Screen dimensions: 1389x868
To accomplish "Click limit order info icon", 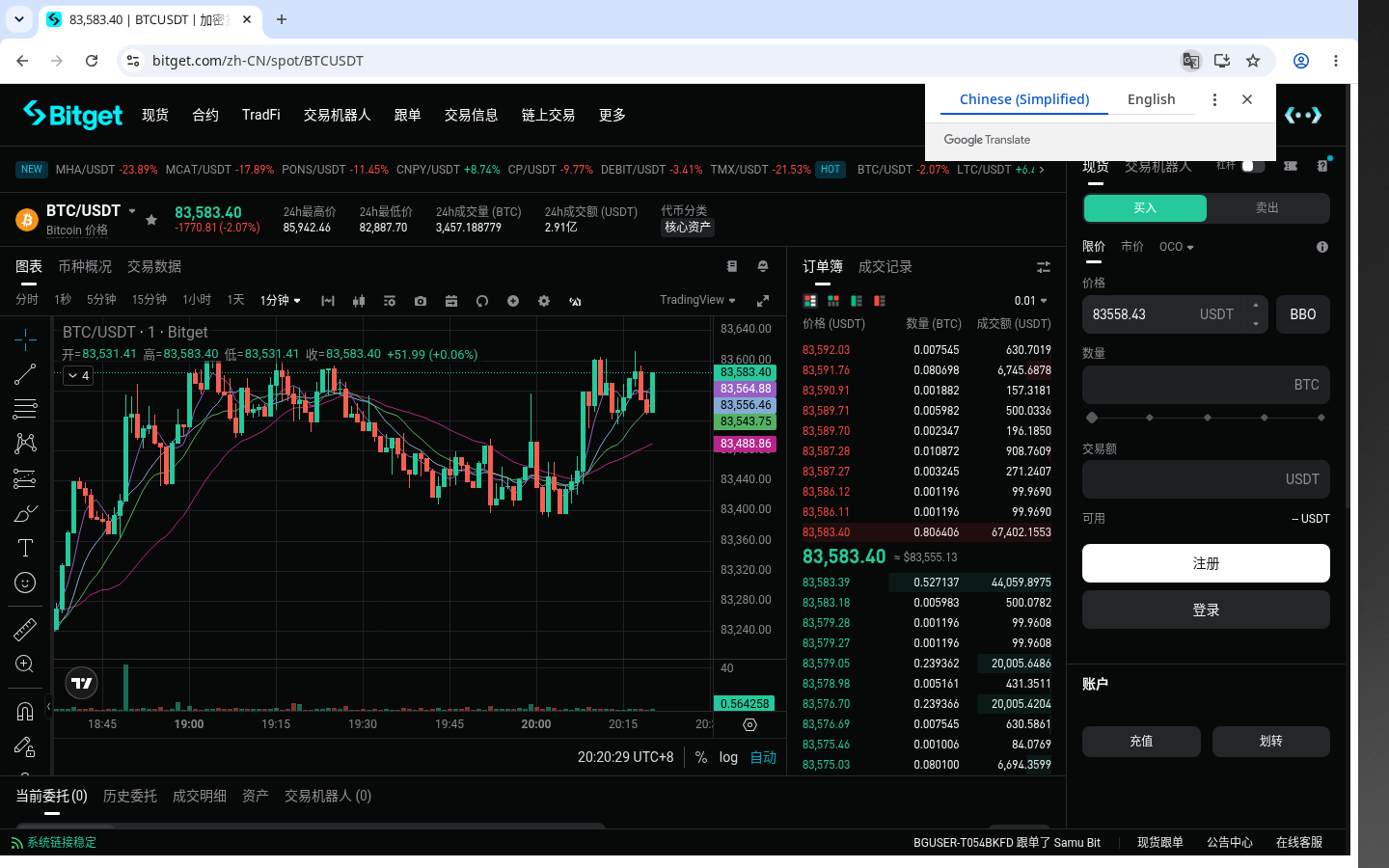I will click(1322, 247).
